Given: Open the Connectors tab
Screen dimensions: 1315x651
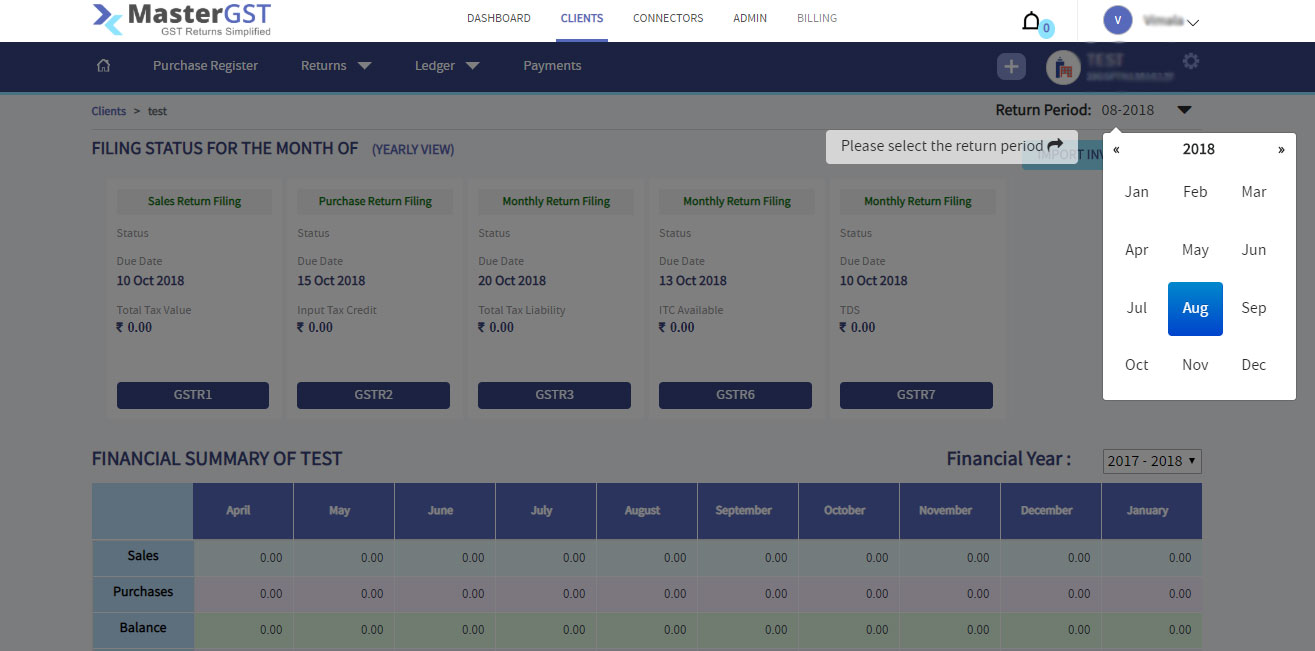Looking at the screenshot, I should tap(668, 18).
